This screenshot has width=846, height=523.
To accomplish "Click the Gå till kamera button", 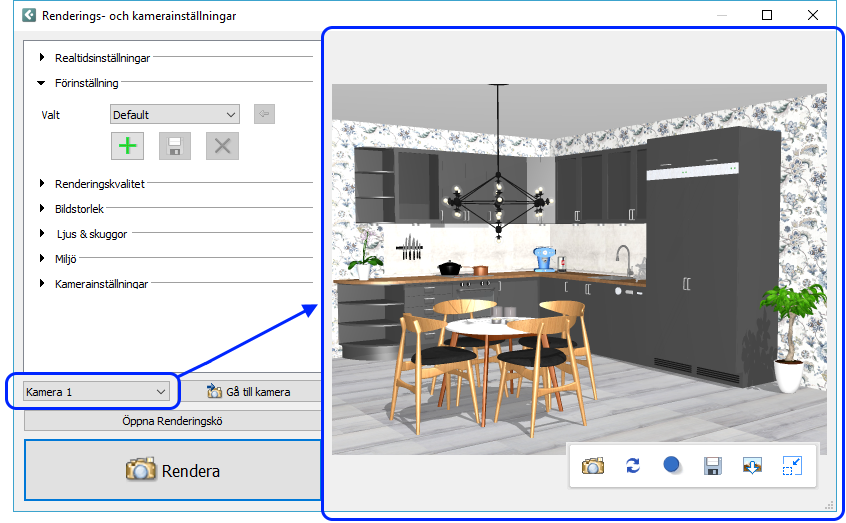I will tap(248, 392).
